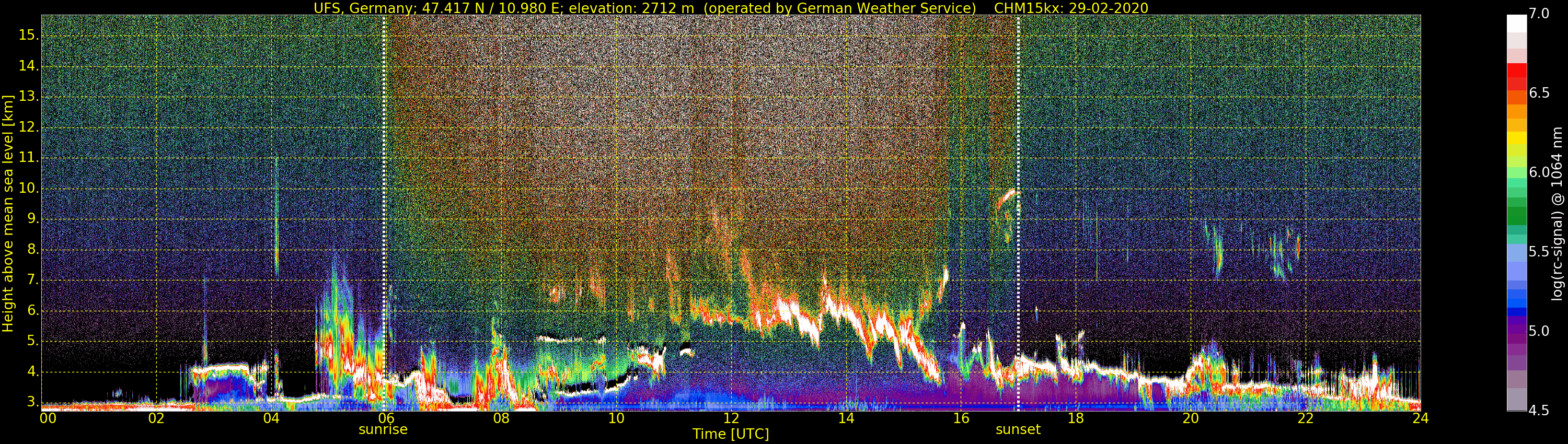Click the '9.' height axis tick label

[x=33, y=219]
